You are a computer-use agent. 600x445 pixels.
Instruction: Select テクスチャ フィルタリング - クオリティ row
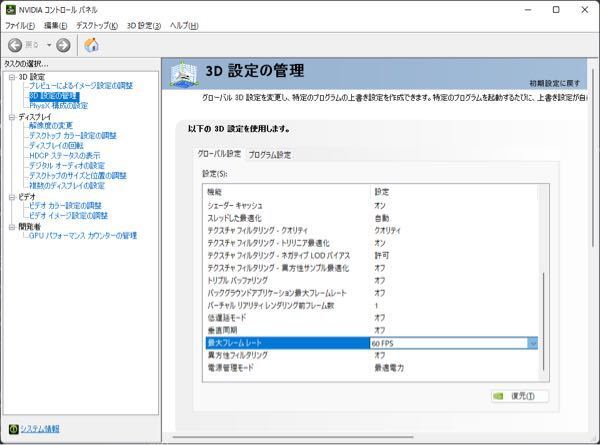tap(371, 230)
